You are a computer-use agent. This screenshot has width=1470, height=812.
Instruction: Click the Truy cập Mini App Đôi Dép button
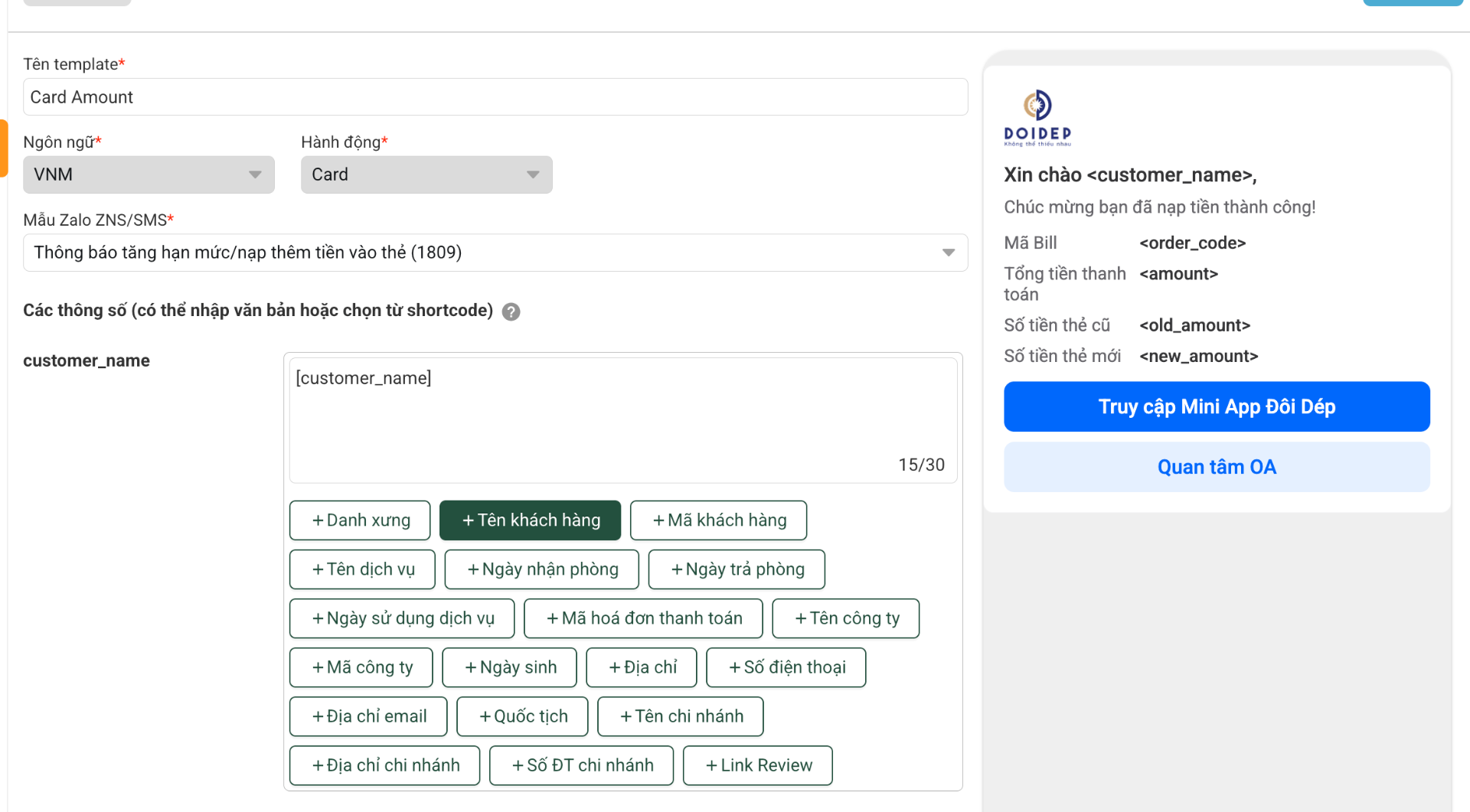click(1216, 406)
